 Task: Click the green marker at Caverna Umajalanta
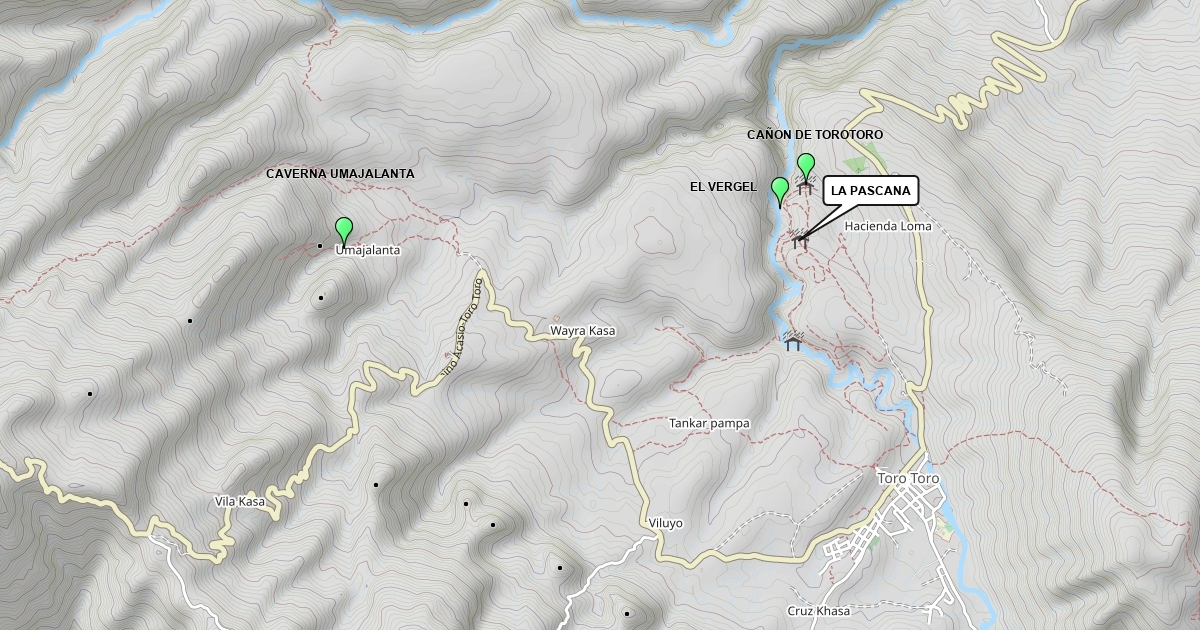[x=344, y=231]
